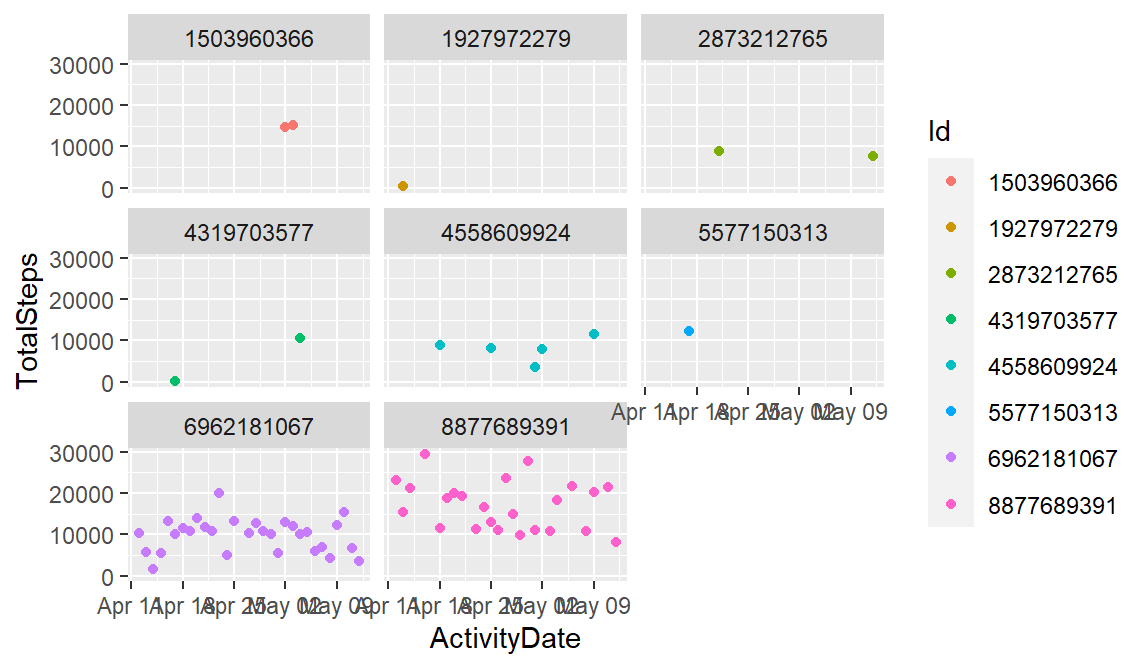
Task: Click the orange 1927972279 legend dot
Action: point(950,228)
